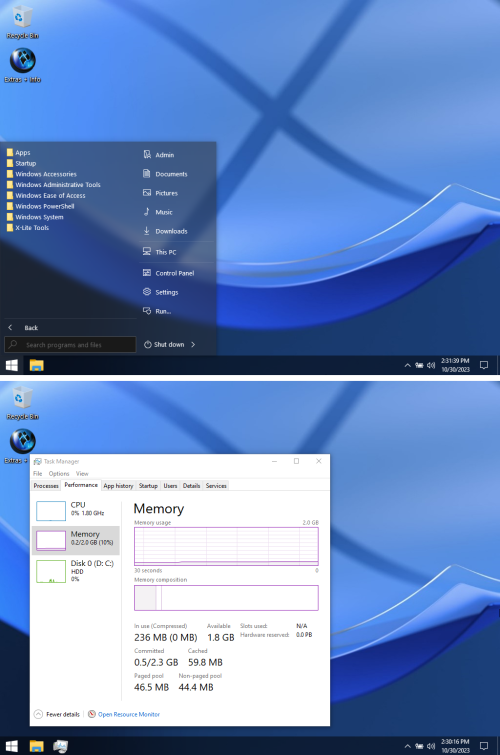This screenshot has width=500, height=755.
Task: Open This PC from Start menu
Action: 159,252
